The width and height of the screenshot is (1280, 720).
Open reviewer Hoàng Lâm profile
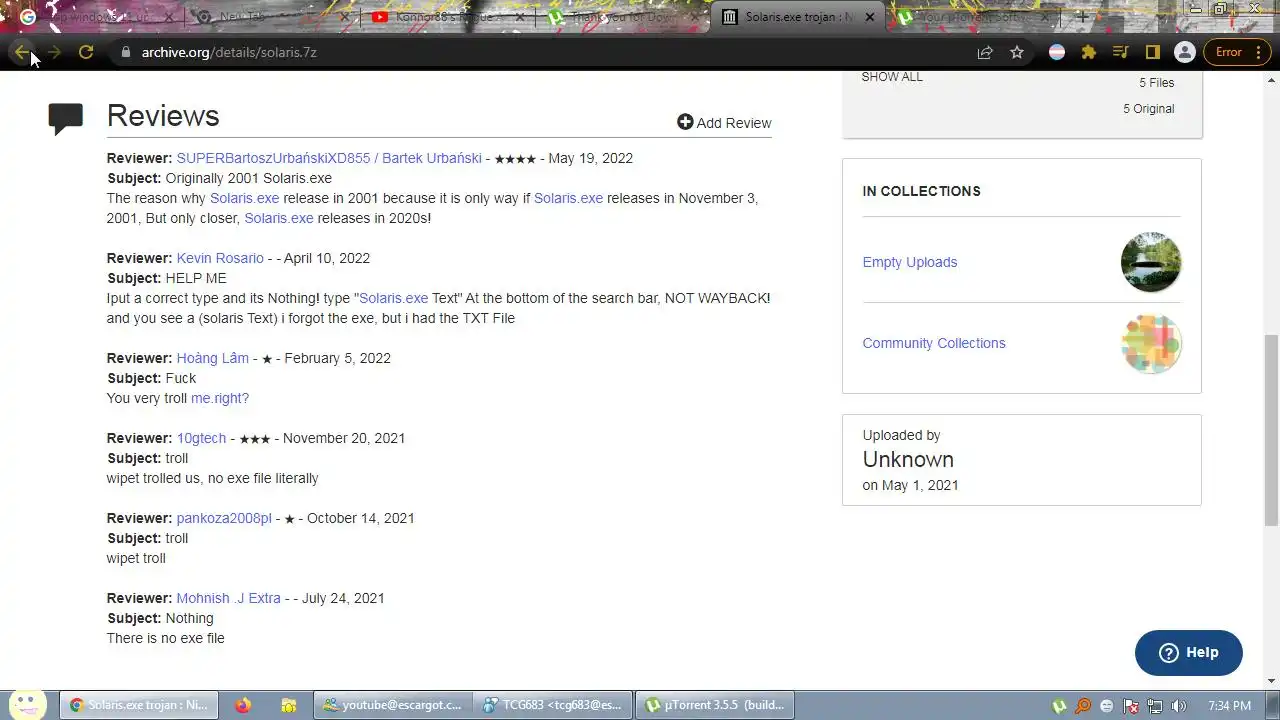click(x=213, y=358)
